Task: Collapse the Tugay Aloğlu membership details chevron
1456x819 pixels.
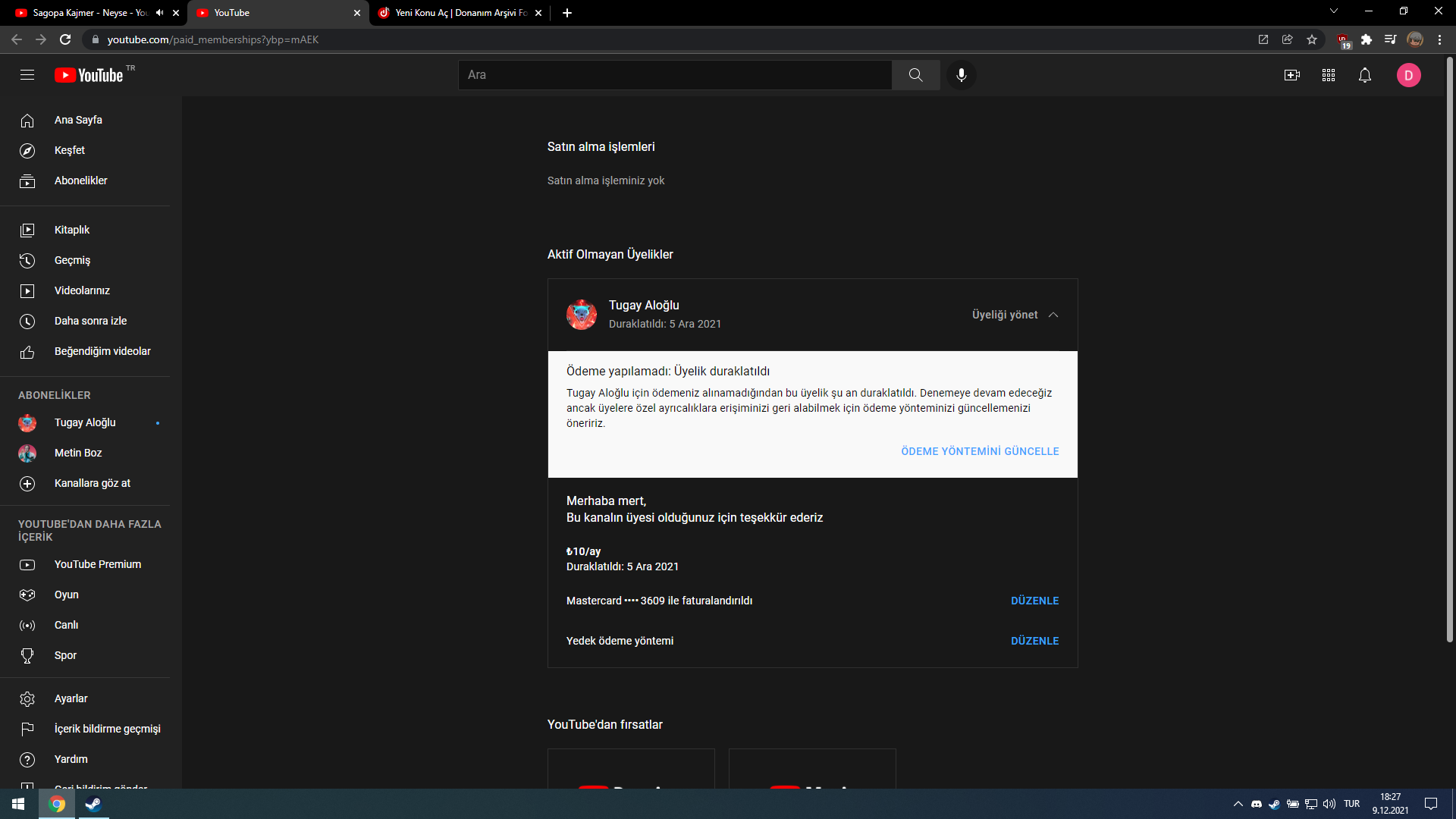Action: coord(1054,315)
